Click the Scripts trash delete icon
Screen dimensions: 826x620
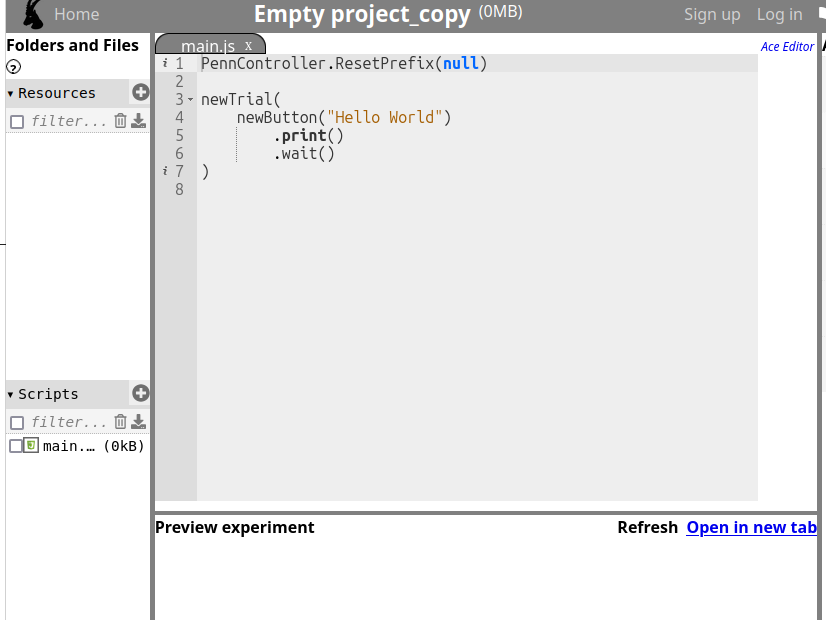click(x=120, y=422)
